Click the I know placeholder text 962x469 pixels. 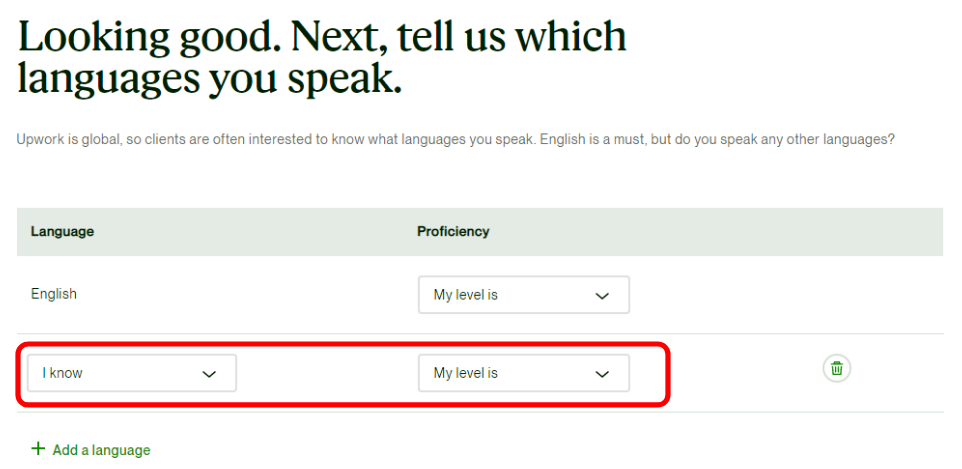tap(62, 373)
